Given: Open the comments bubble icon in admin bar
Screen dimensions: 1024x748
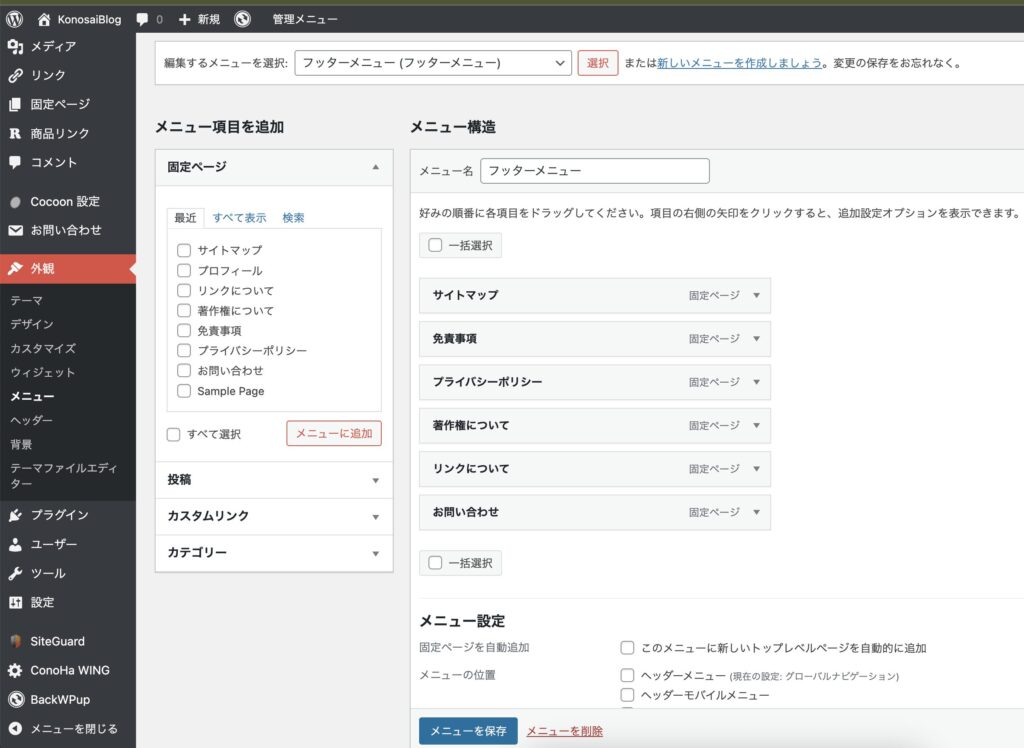Looking at the screenshot, I should point(142,20).
